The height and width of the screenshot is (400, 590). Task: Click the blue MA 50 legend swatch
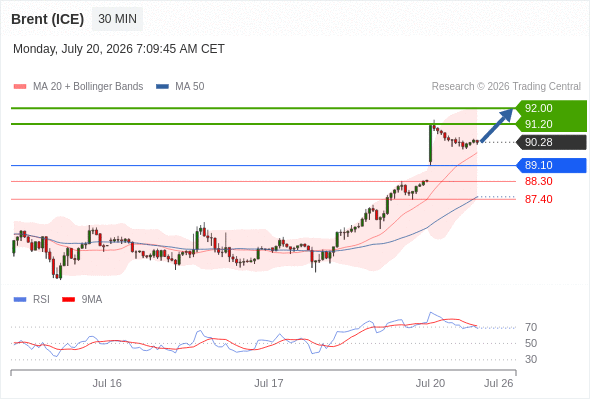[x=162, y=87]
